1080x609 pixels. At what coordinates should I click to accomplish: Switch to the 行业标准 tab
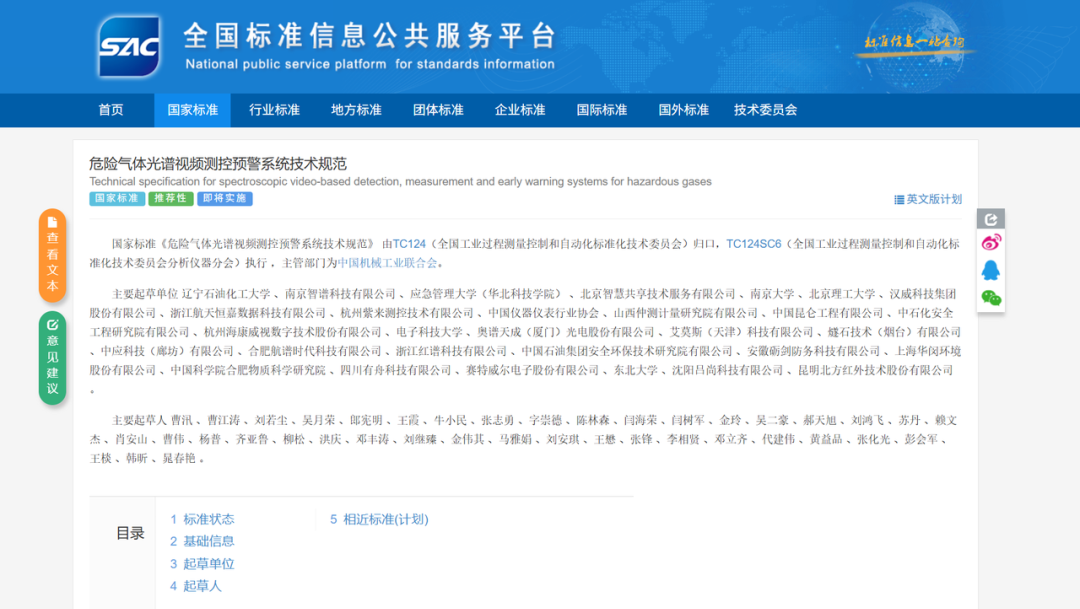[274, 110]
